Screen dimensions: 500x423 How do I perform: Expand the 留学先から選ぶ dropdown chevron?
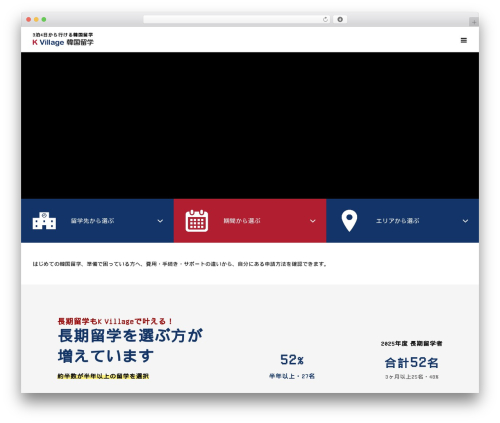tap(160, 221)
